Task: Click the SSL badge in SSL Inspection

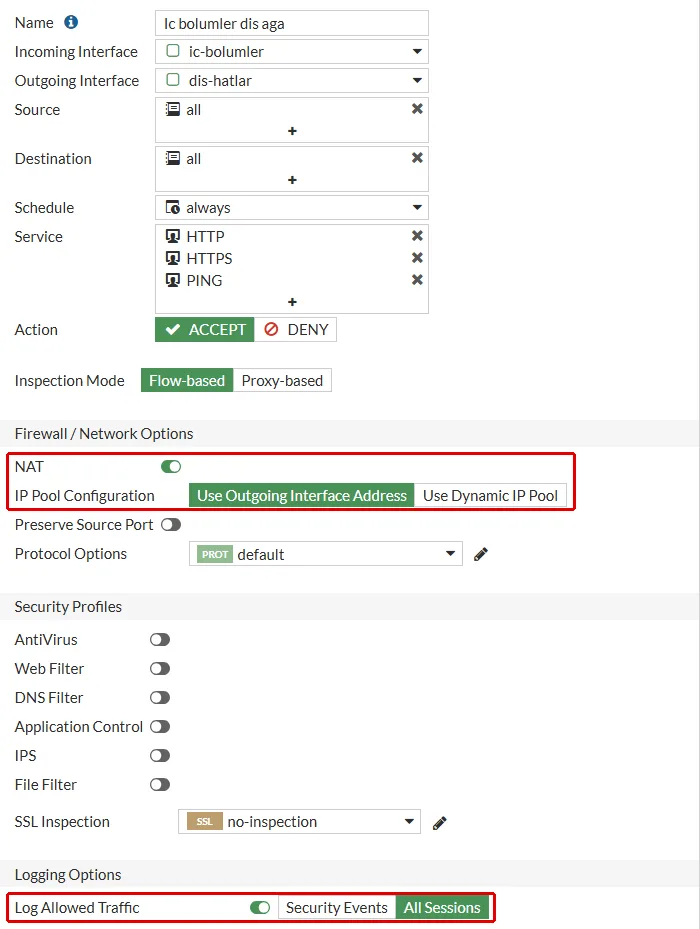Action: coord(204,822)
